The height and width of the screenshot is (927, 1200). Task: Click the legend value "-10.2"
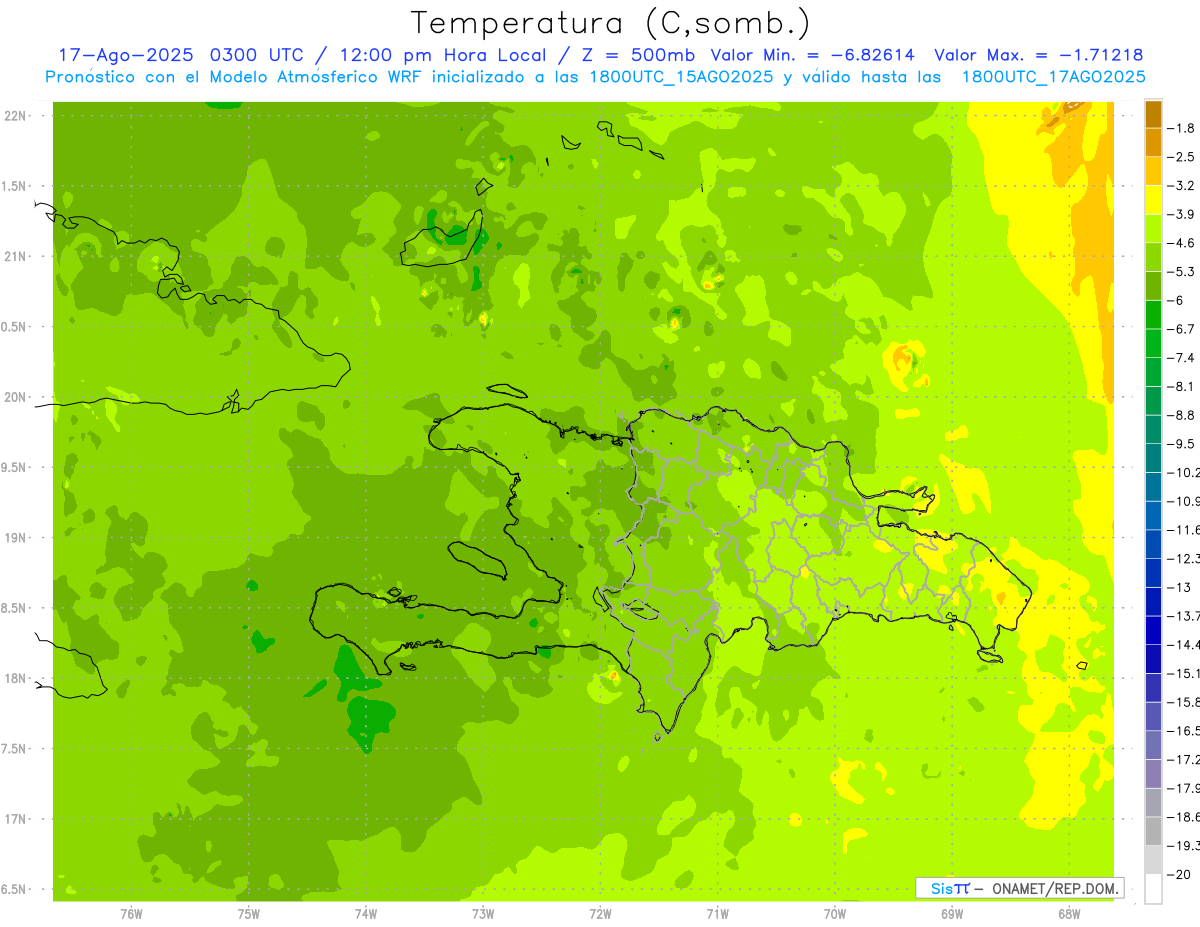[1184, 472]
